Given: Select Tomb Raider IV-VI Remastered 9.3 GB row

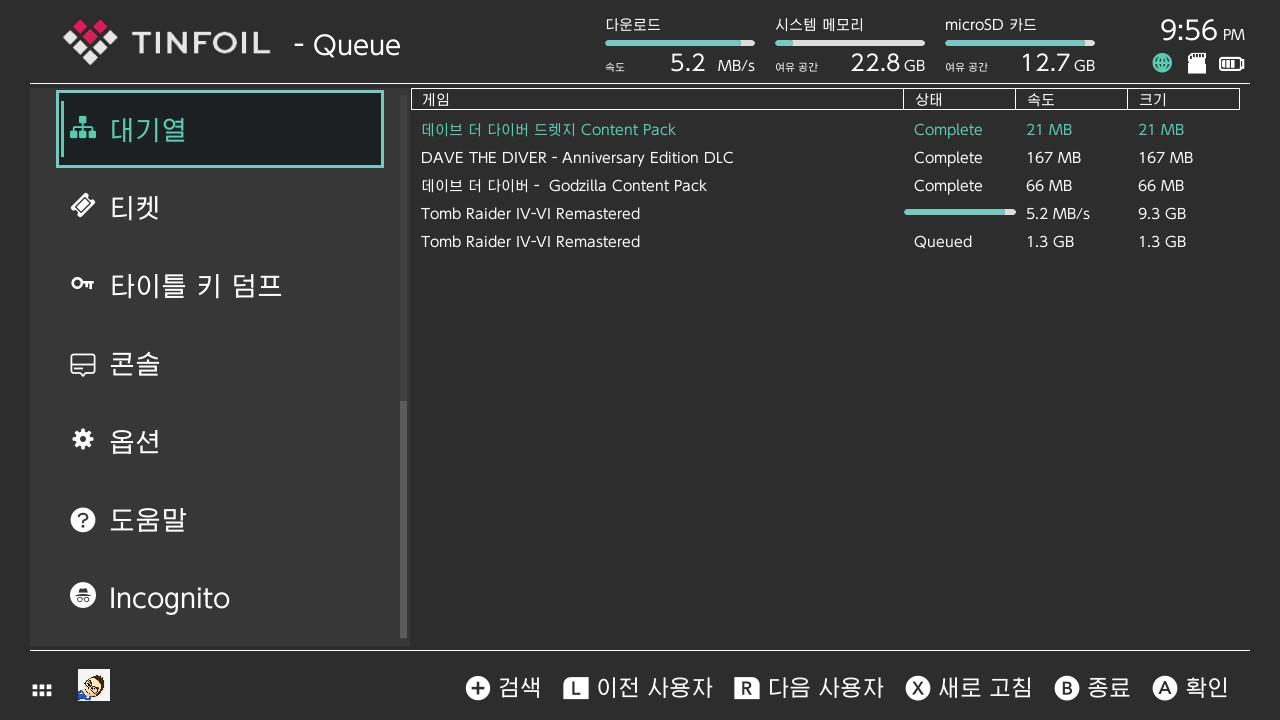Looking at the screenshot, I should click(x=825, y=214).
